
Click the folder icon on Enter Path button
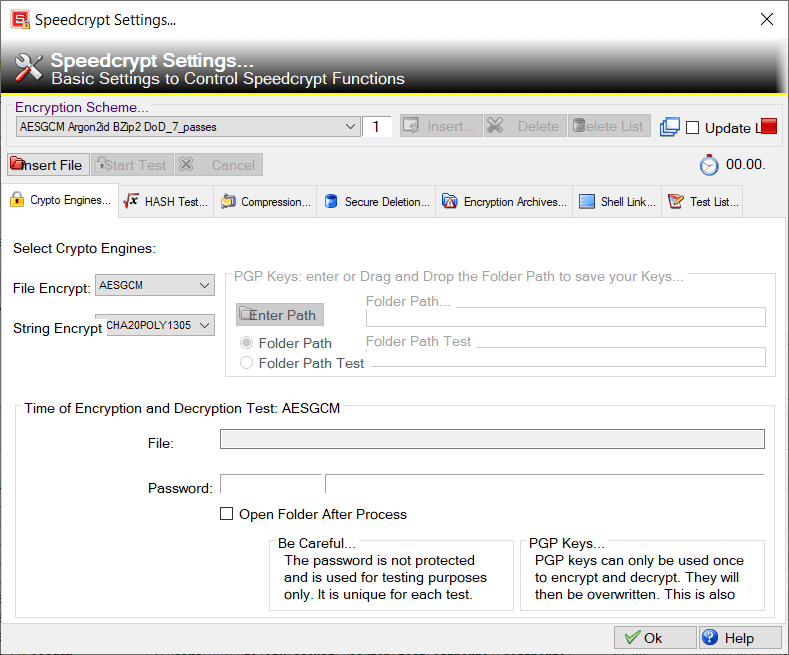(x=247, y=314)
